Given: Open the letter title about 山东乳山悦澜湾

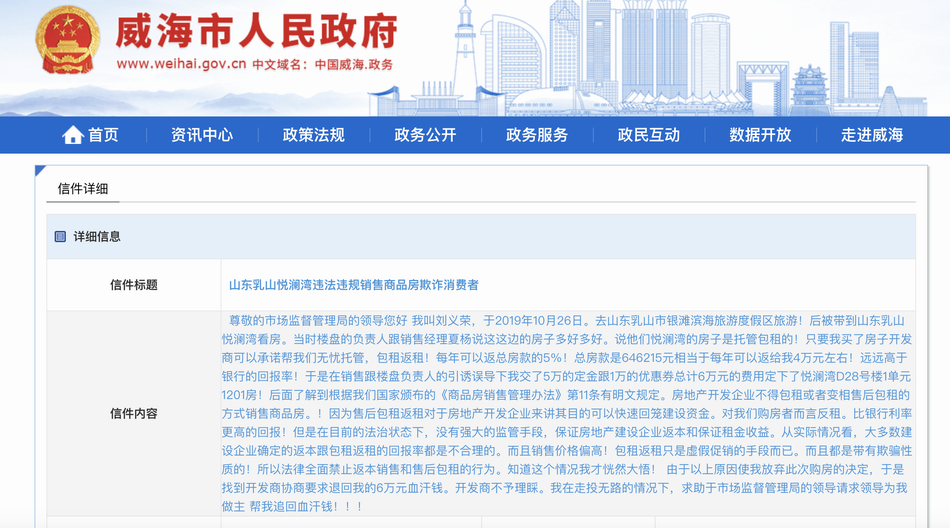Looking at the screenshot, I should coord(353,285).
